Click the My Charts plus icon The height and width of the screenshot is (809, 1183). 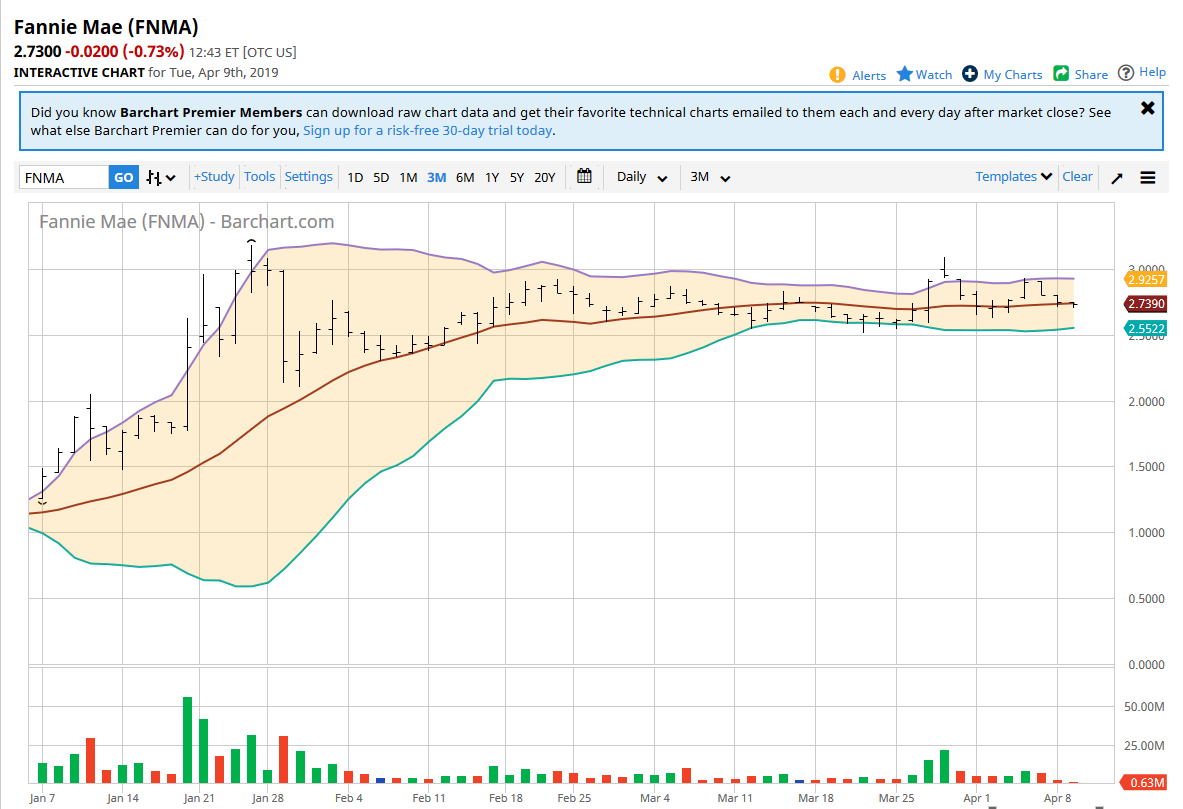[x=970, y=74]
